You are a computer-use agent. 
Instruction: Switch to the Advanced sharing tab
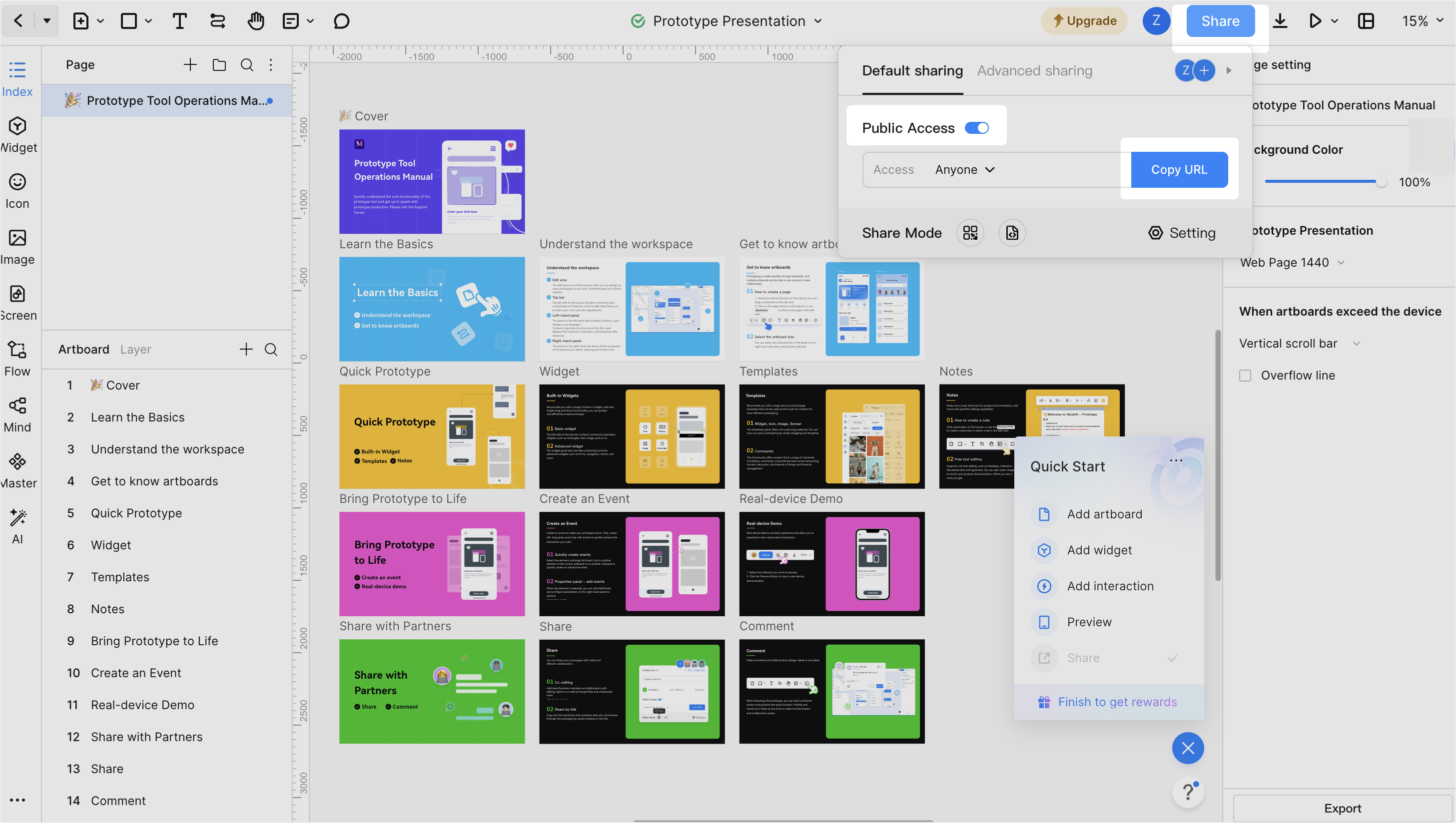tap(1035, 70)
